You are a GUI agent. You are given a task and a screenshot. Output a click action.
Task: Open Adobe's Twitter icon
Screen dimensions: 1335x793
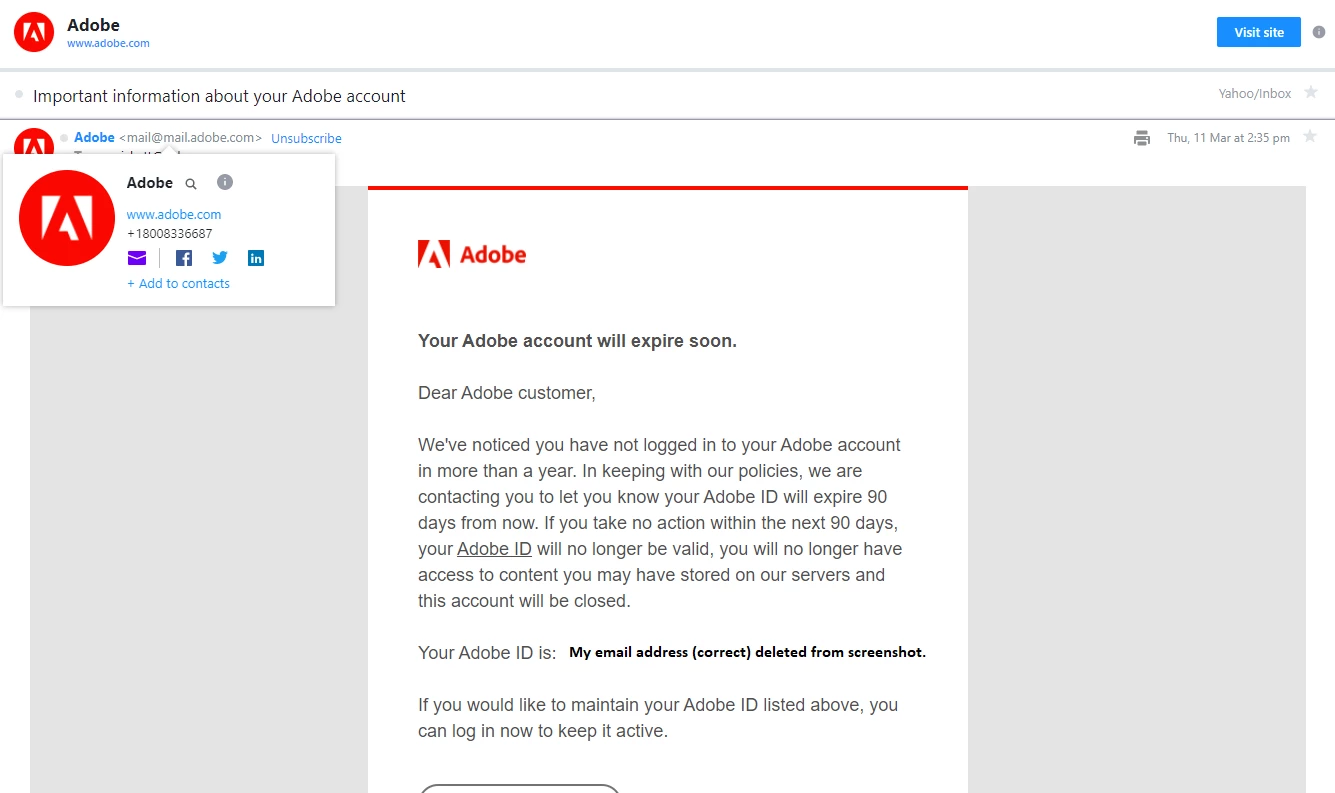220,258
